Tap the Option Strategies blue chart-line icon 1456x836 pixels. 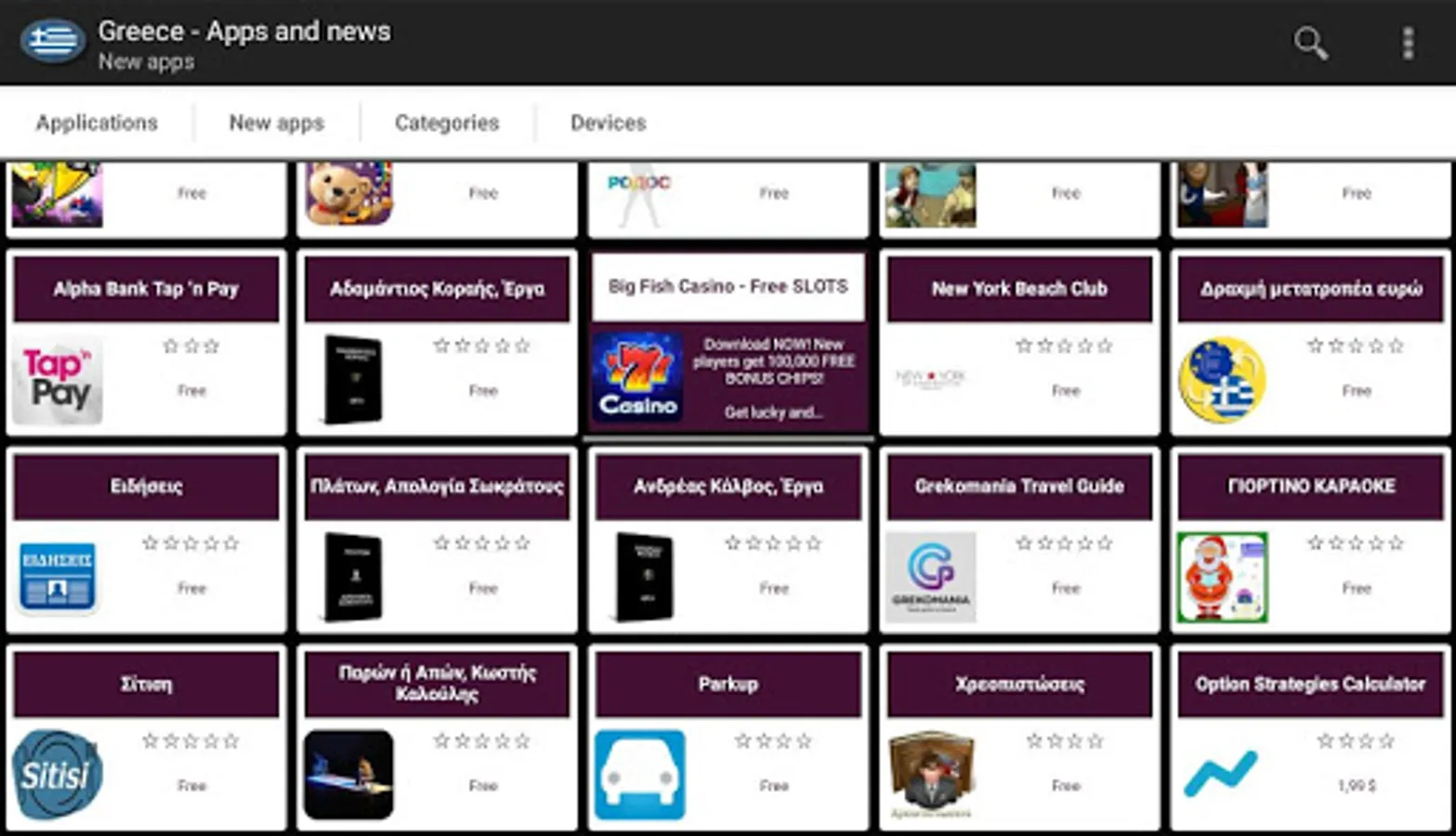coord(1221,774)
